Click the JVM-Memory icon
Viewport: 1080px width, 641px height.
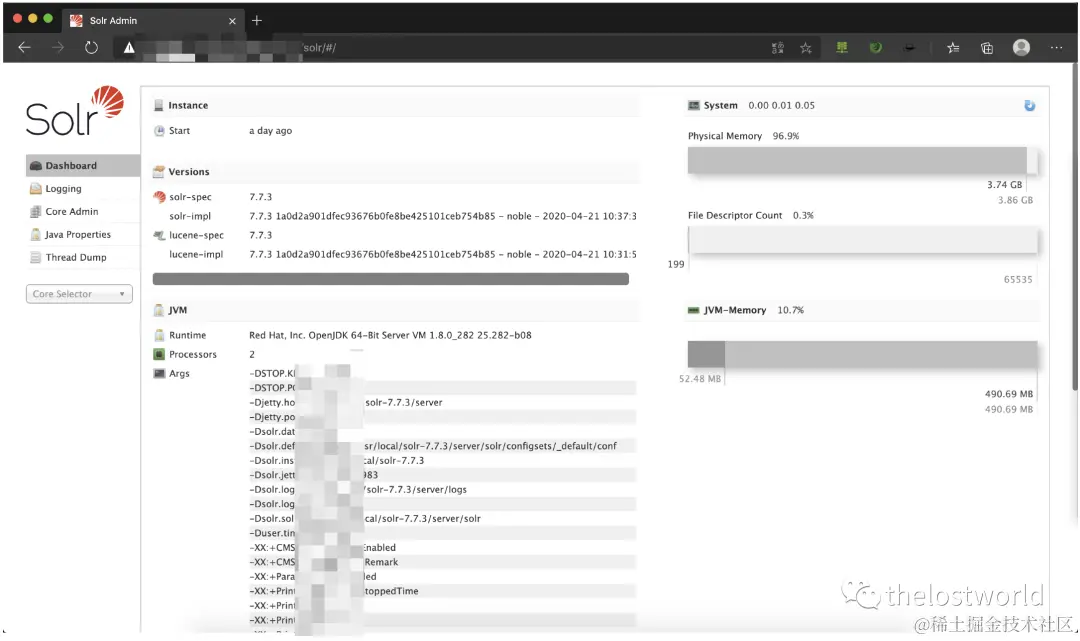(x=694, y=310)
